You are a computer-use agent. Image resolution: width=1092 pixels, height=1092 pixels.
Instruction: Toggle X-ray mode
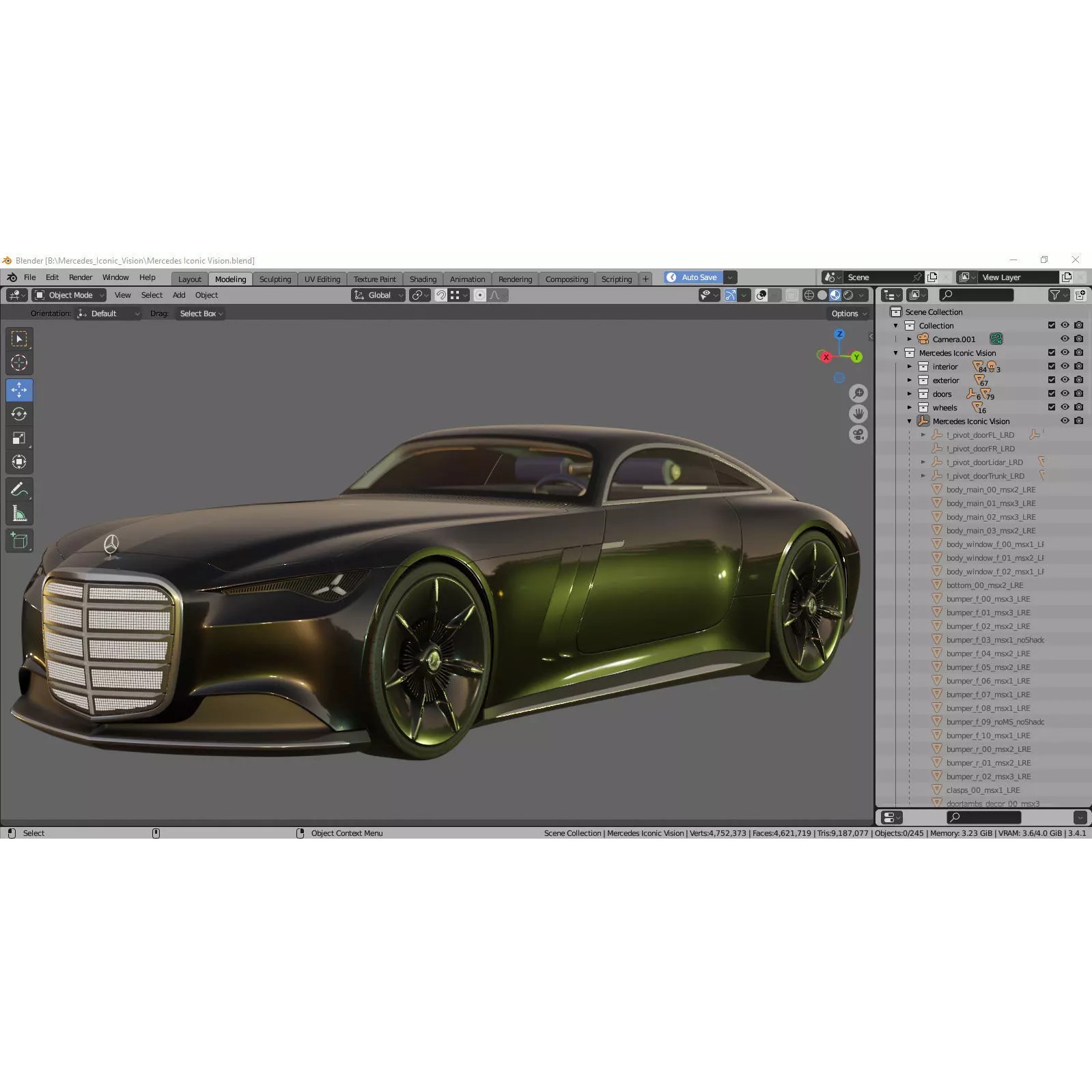792,295
